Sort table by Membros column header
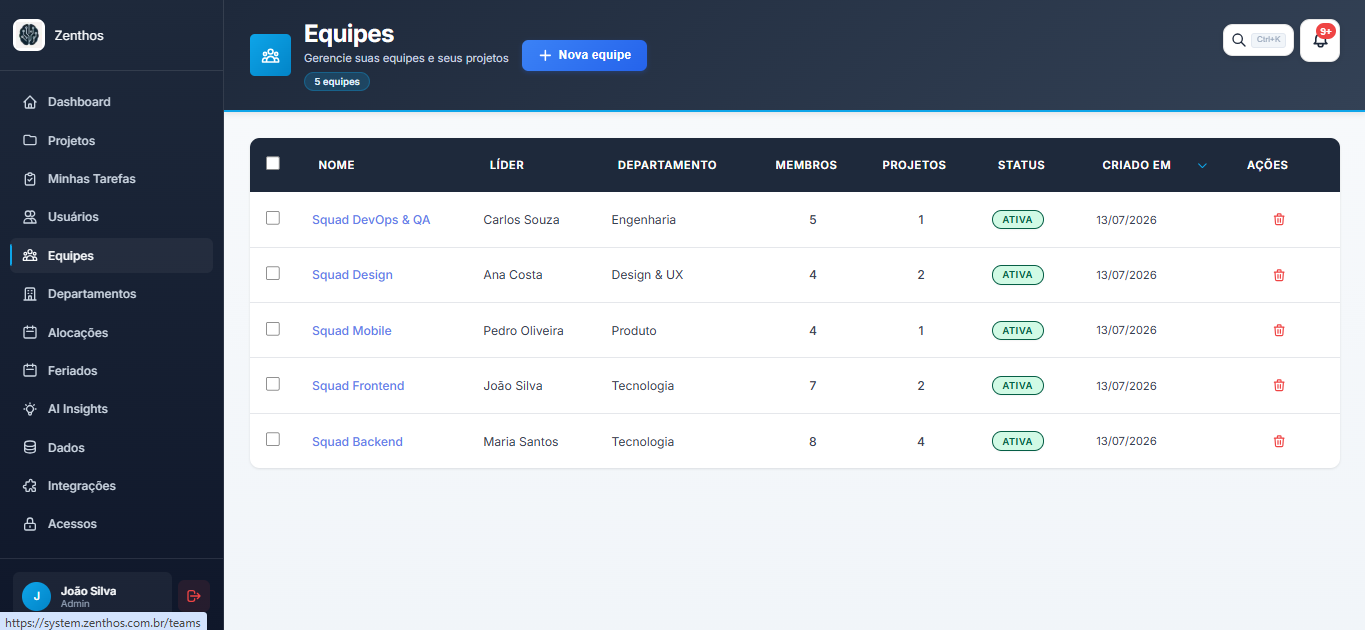Viewport: 1365px width, 630px height. pos(806,165)
